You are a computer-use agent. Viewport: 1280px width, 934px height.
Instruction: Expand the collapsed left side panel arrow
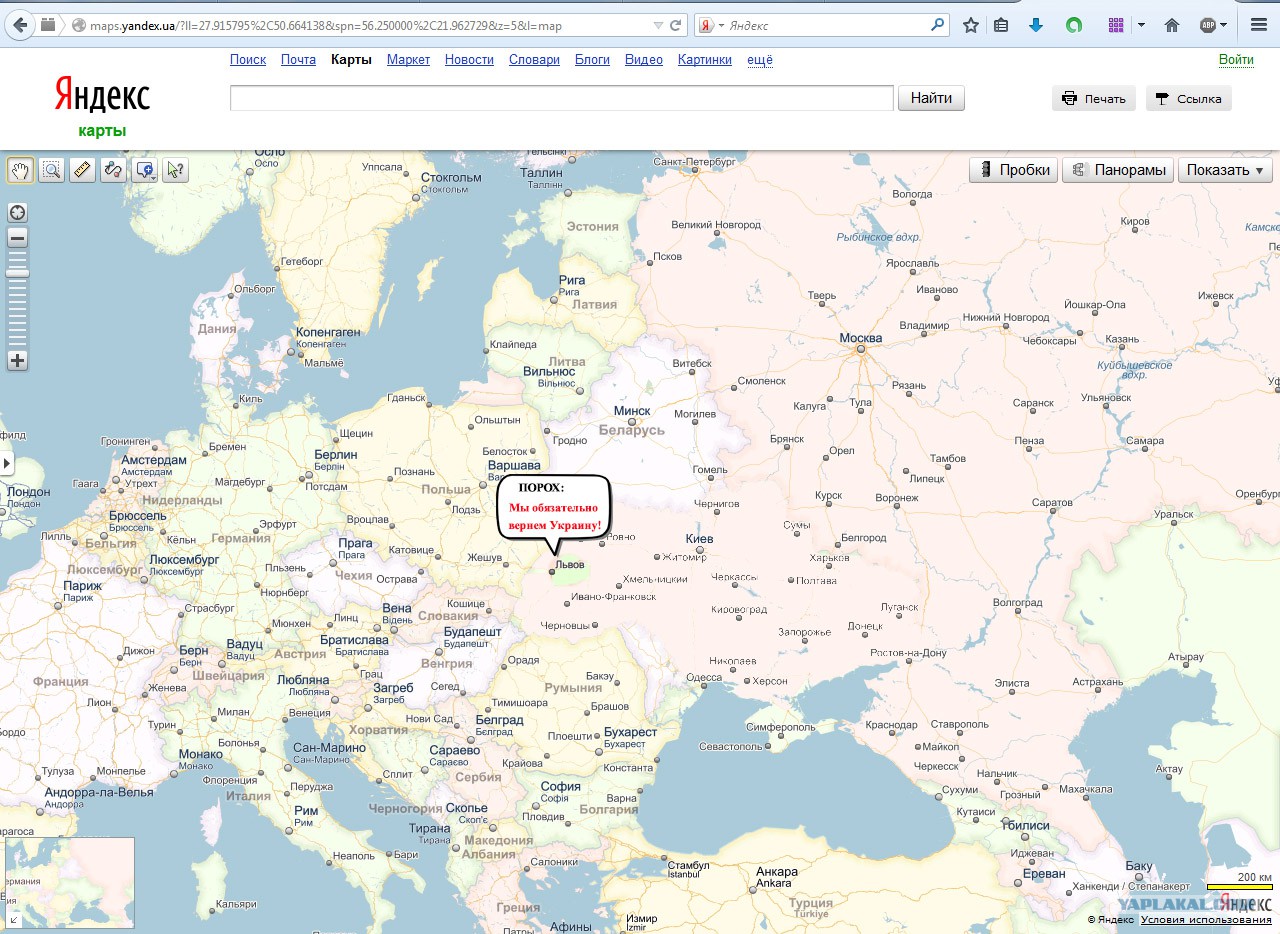(x=7, y=464)
